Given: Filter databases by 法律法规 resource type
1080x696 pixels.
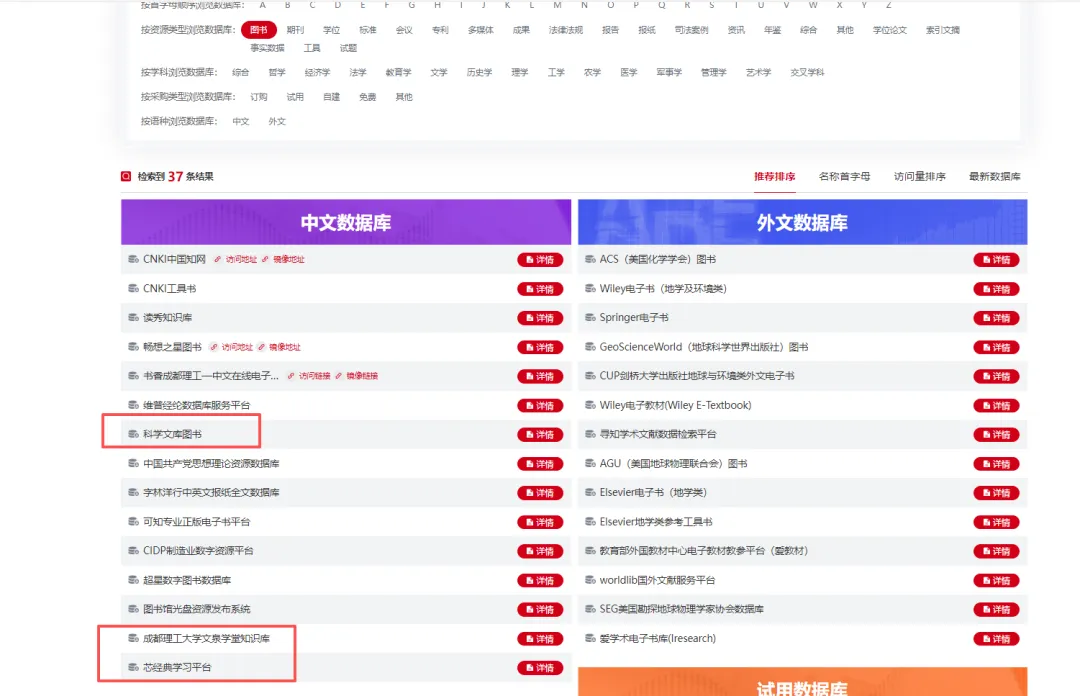Looking at the screenshot, I should [x=565, y=30].
